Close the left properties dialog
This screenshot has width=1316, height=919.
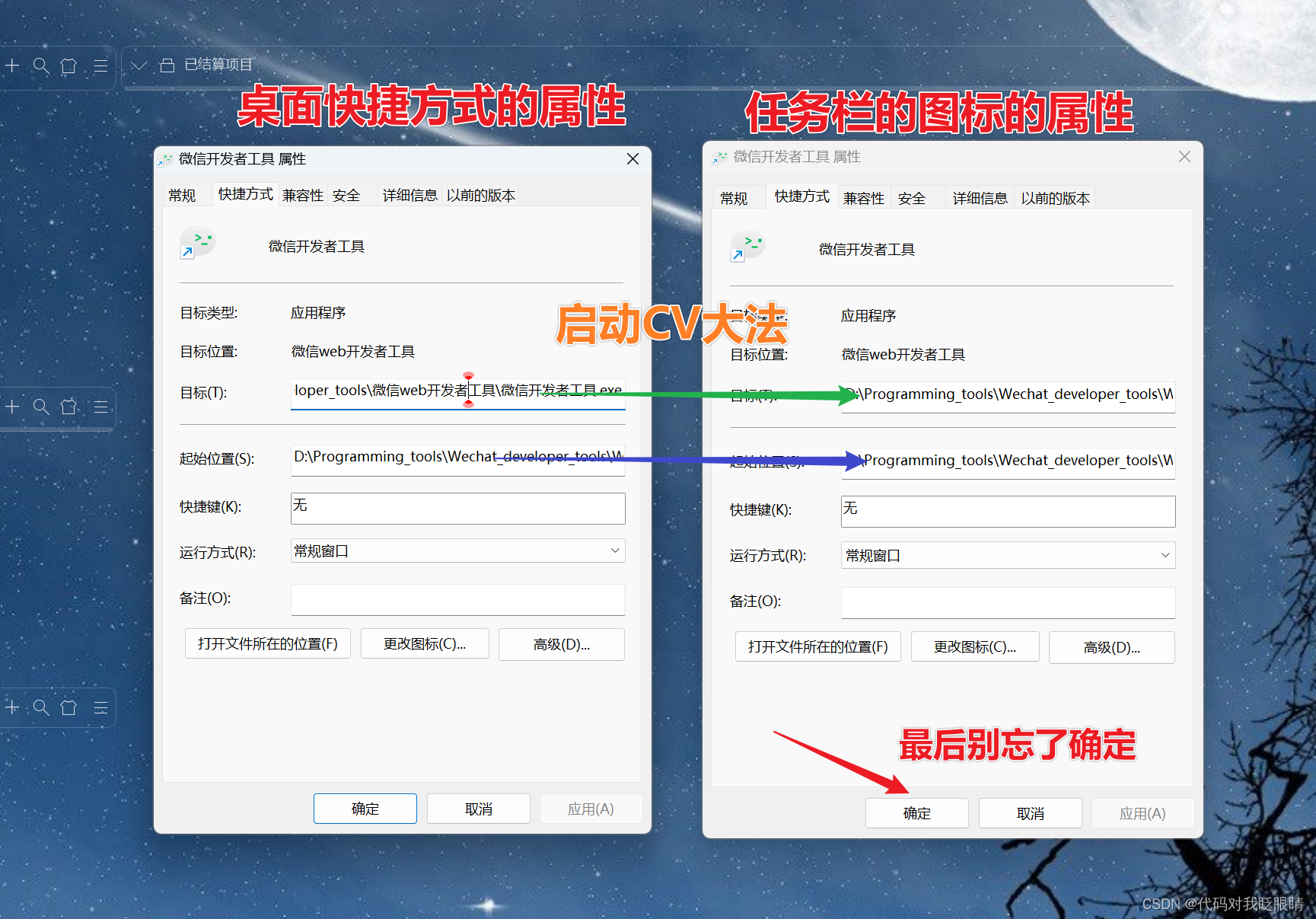click(633, 158)
